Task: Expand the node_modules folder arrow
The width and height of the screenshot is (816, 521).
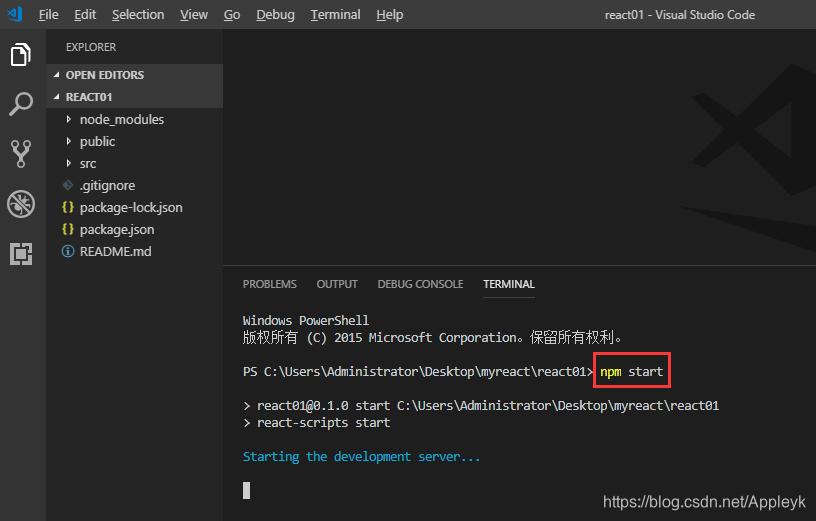Action: [69, 119]
